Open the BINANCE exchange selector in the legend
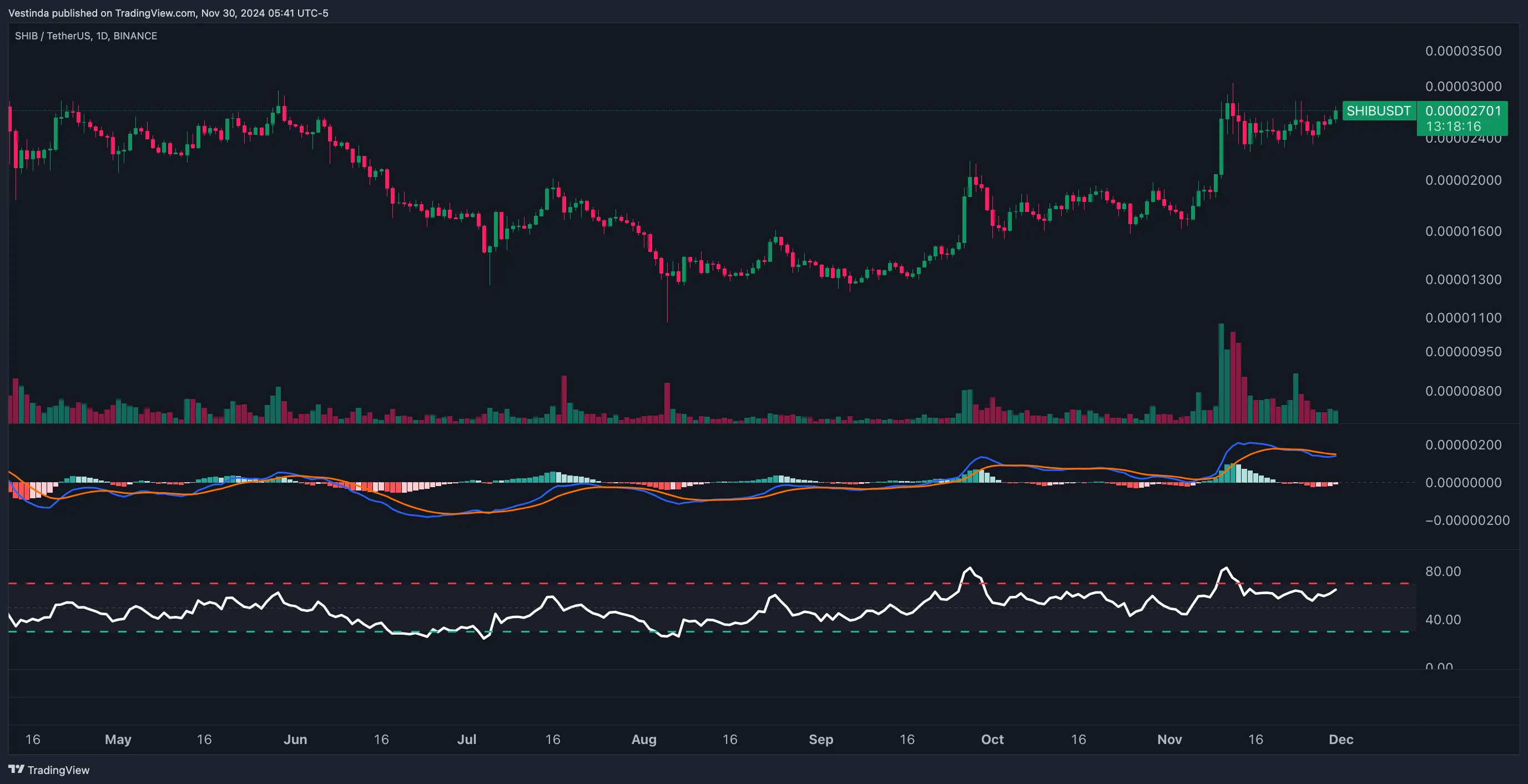 click(x=137, y=36)
